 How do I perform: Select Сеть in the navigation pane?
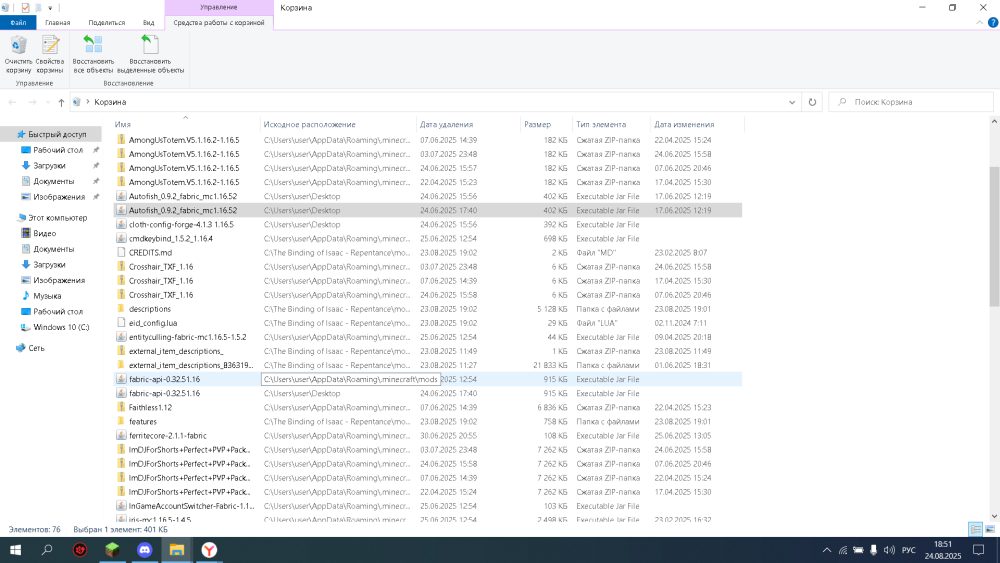(x=36, y=349)
